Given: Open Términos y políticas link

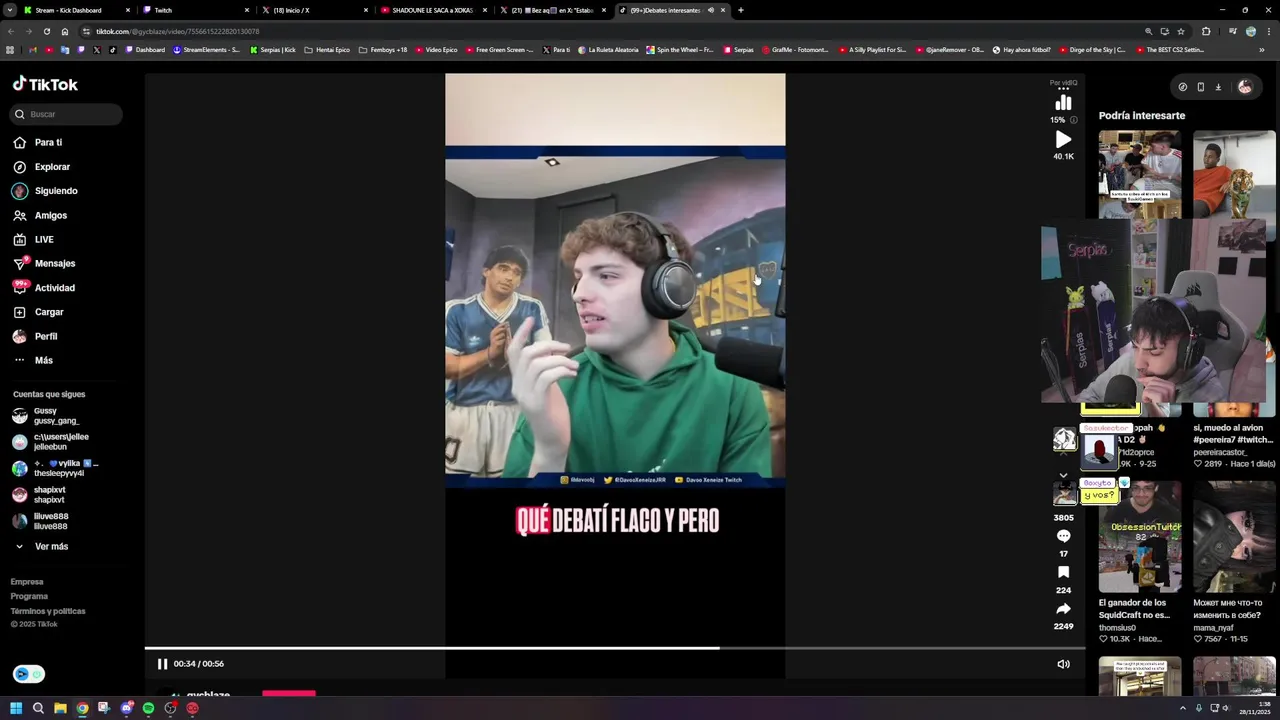Looking at the screenshot, I should click(48, 611).
